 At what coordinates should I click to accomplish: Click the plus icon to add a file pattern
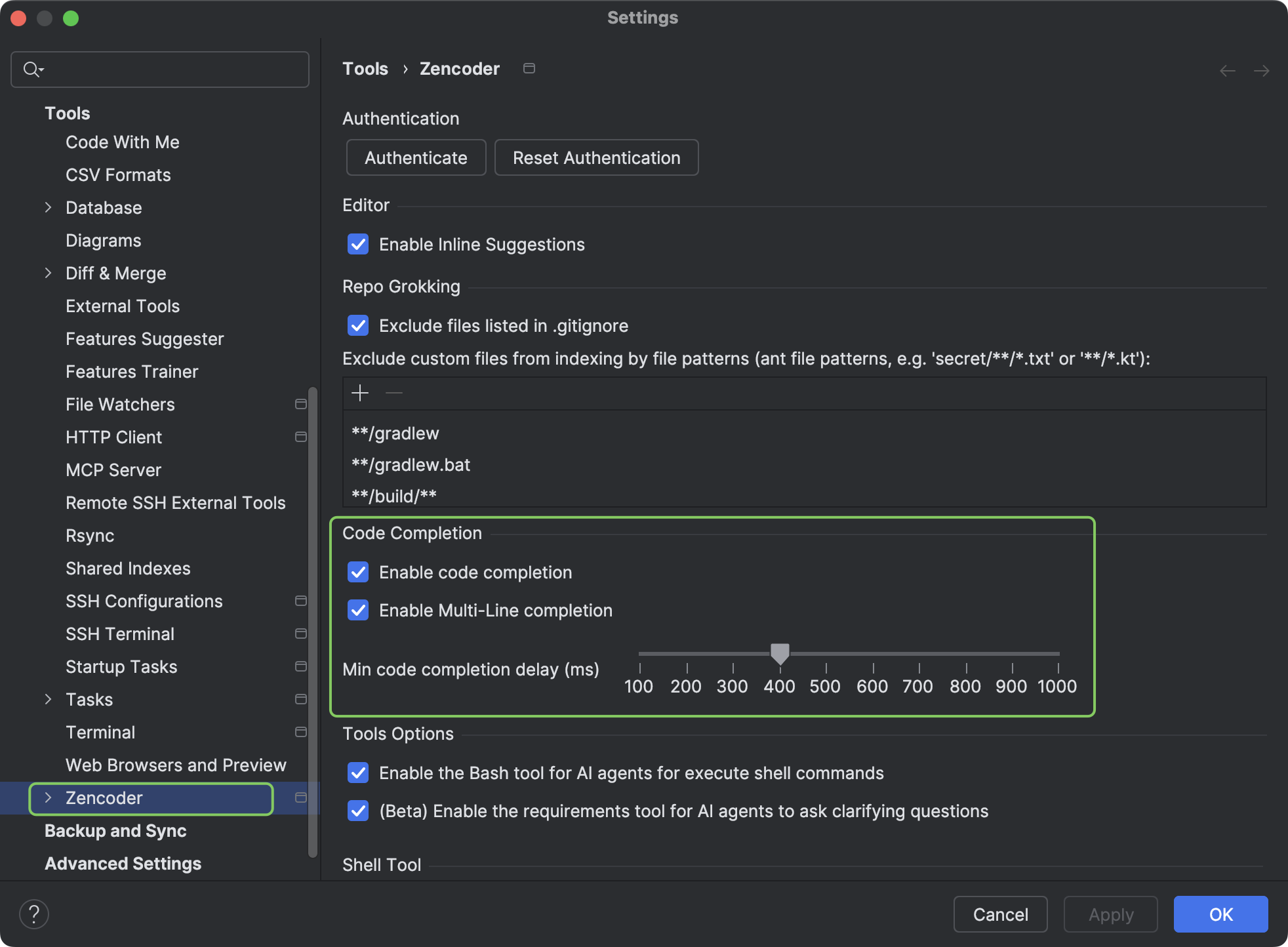tap(360, 393)
